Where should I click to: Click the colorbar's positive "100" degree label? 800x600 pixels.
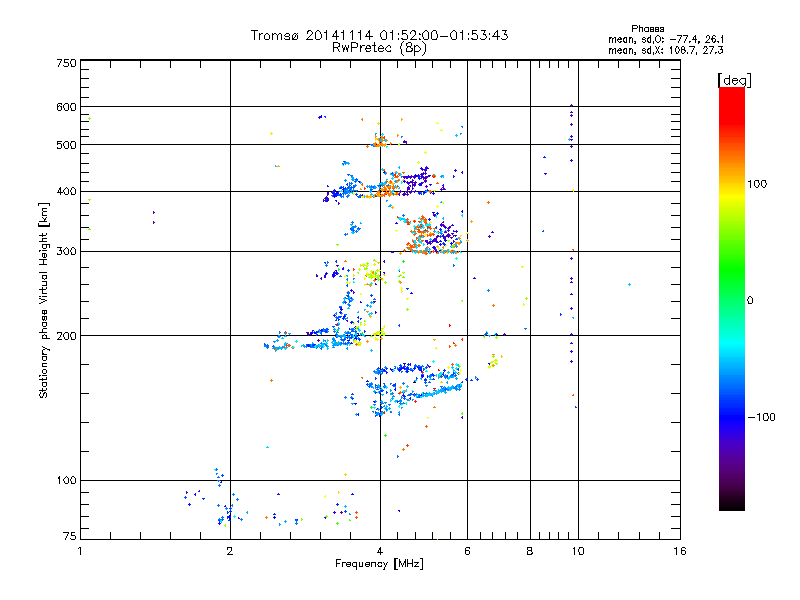[x=757, y=184]
